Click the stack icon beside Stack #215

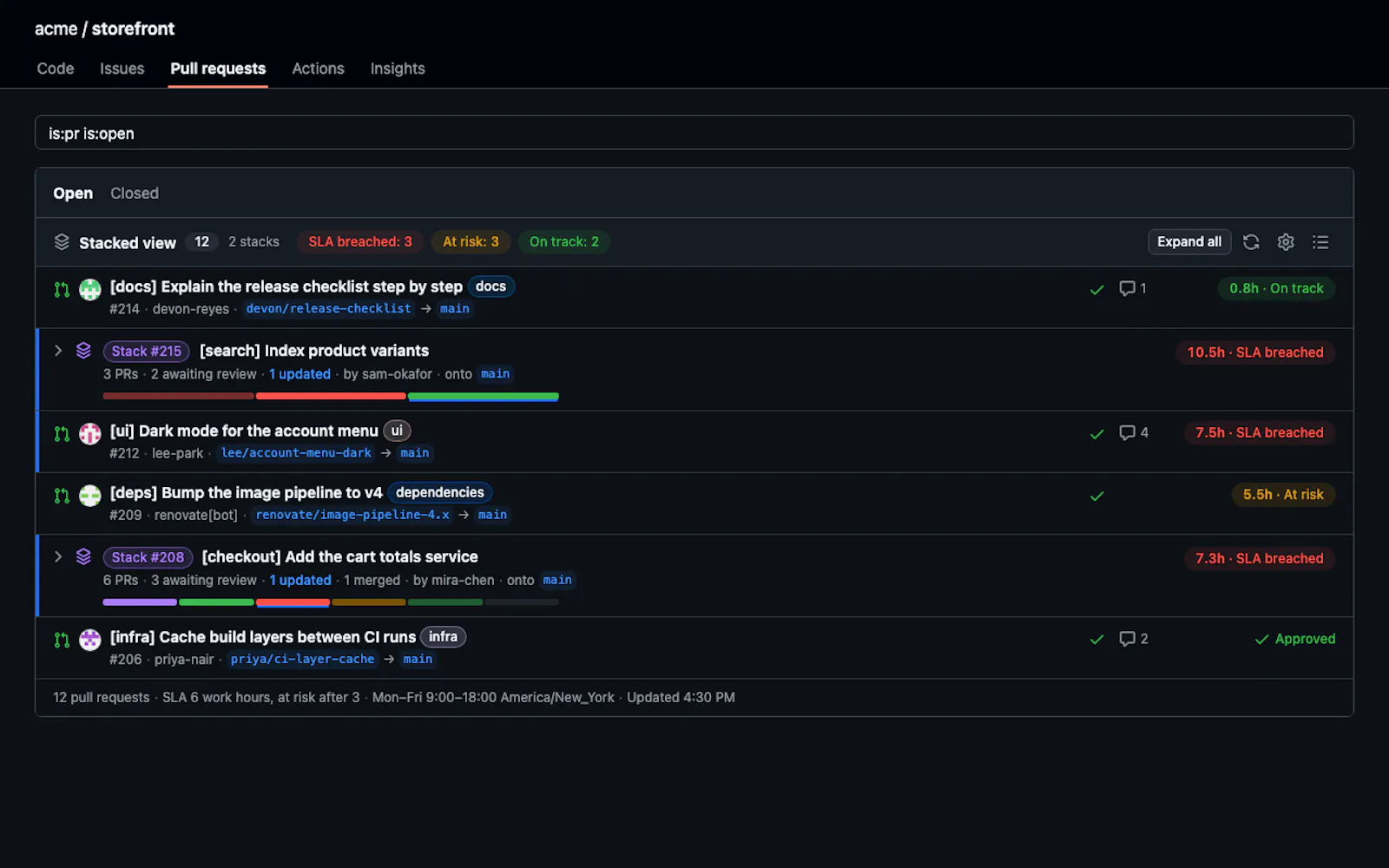click(x=83, y=351)
